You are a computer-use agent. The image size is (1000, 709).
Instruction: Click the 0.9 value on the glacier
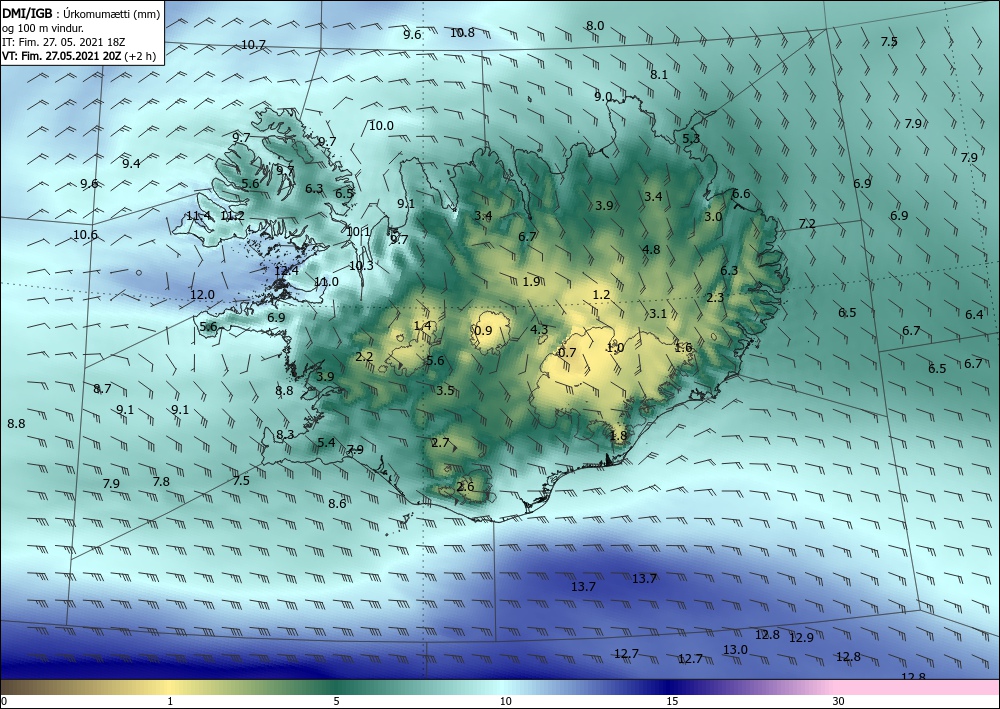click(x=483, y=330)
